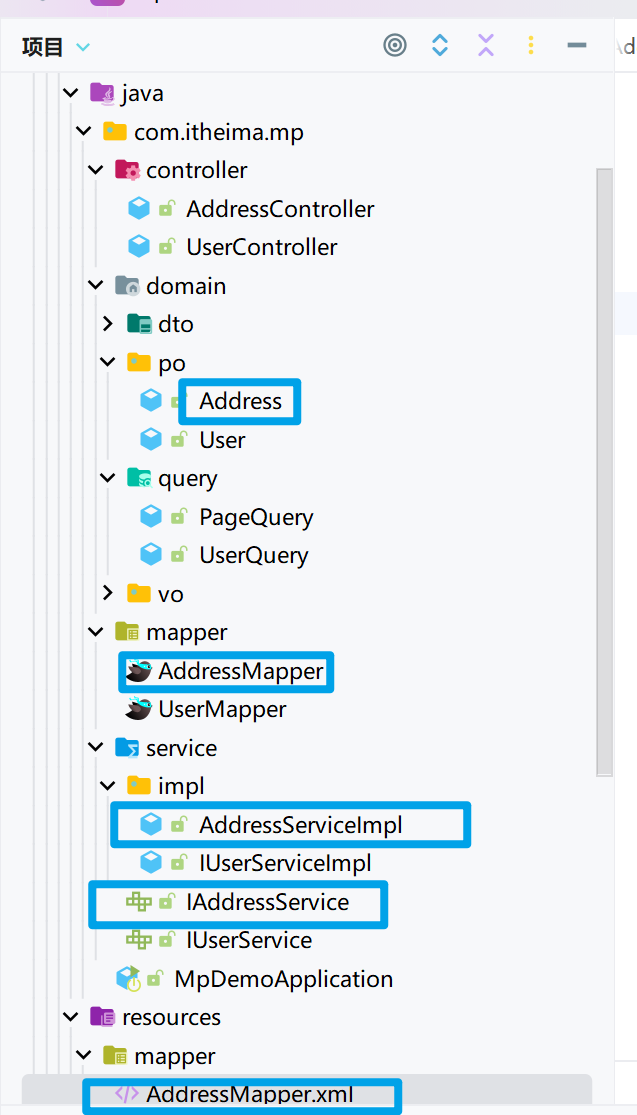This screenshot has height=1115, width=637.
Task: Open AddressServiceImpl class
Action: click(300, 825)
